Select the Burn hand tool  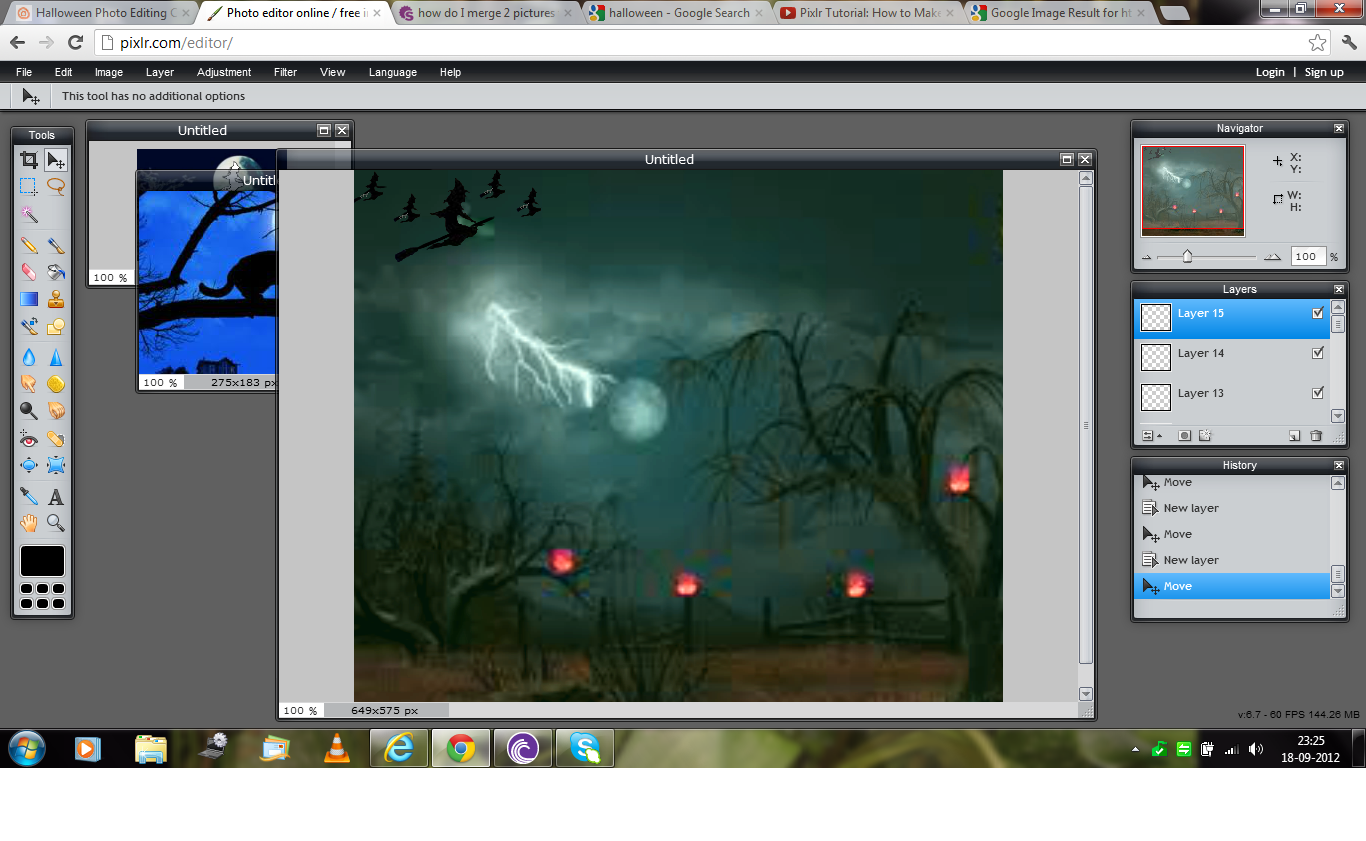click(x=56, y=411)
